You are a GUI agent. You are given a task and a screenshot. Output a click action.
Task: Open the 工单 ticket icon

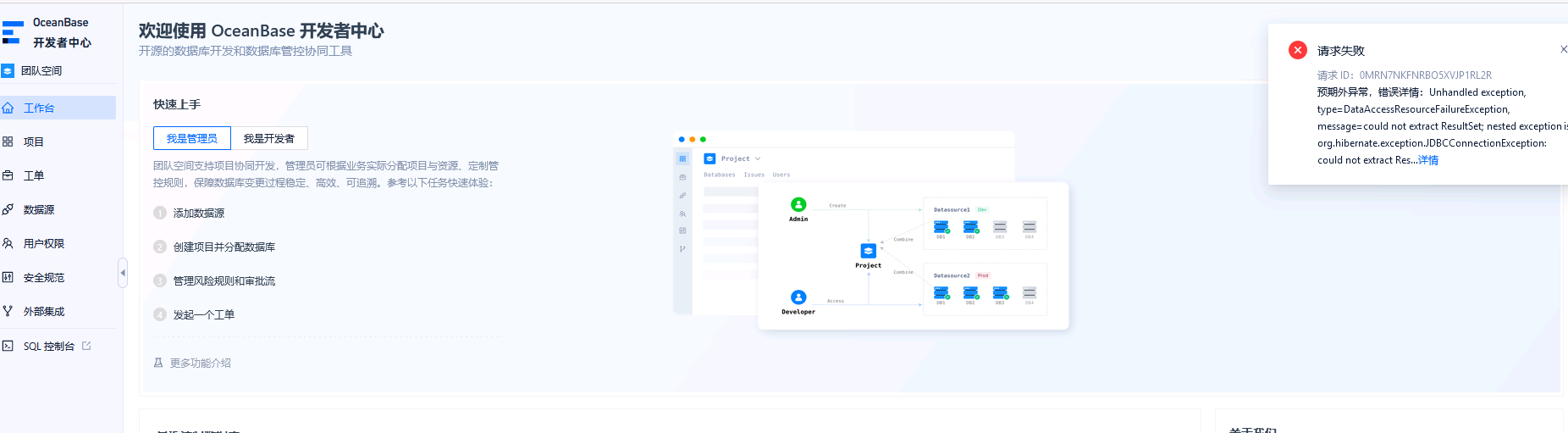pyautogui.click(x=8, y=176)
